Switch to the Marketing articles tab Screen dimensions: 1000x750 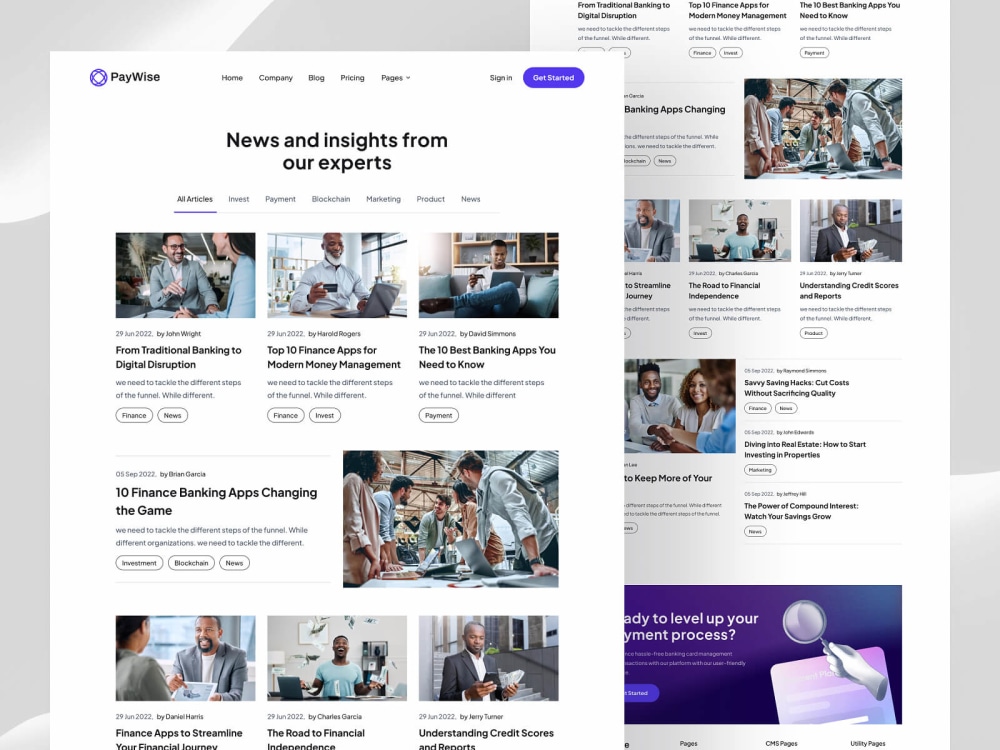(383, 199)
